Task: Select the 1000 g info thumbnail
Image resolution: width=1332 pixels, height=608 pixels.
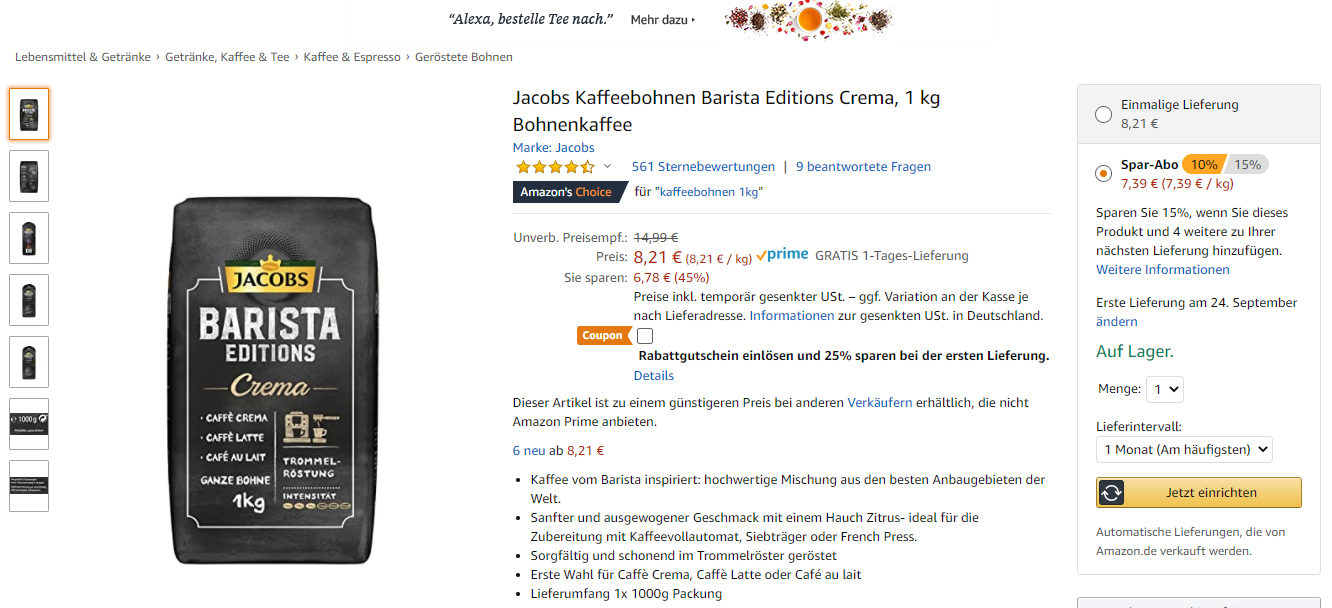Action: (29, 424)
